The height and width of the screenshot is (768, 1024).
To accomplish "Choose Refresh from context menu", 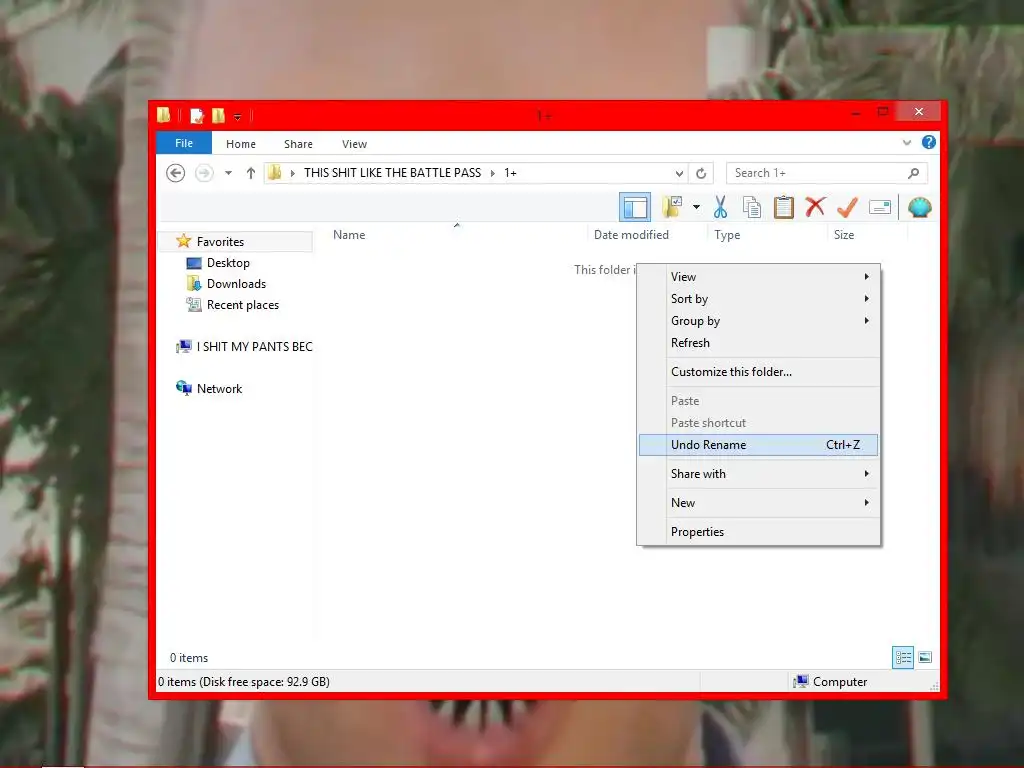I will pyautogui.click(x=759, y=343).
